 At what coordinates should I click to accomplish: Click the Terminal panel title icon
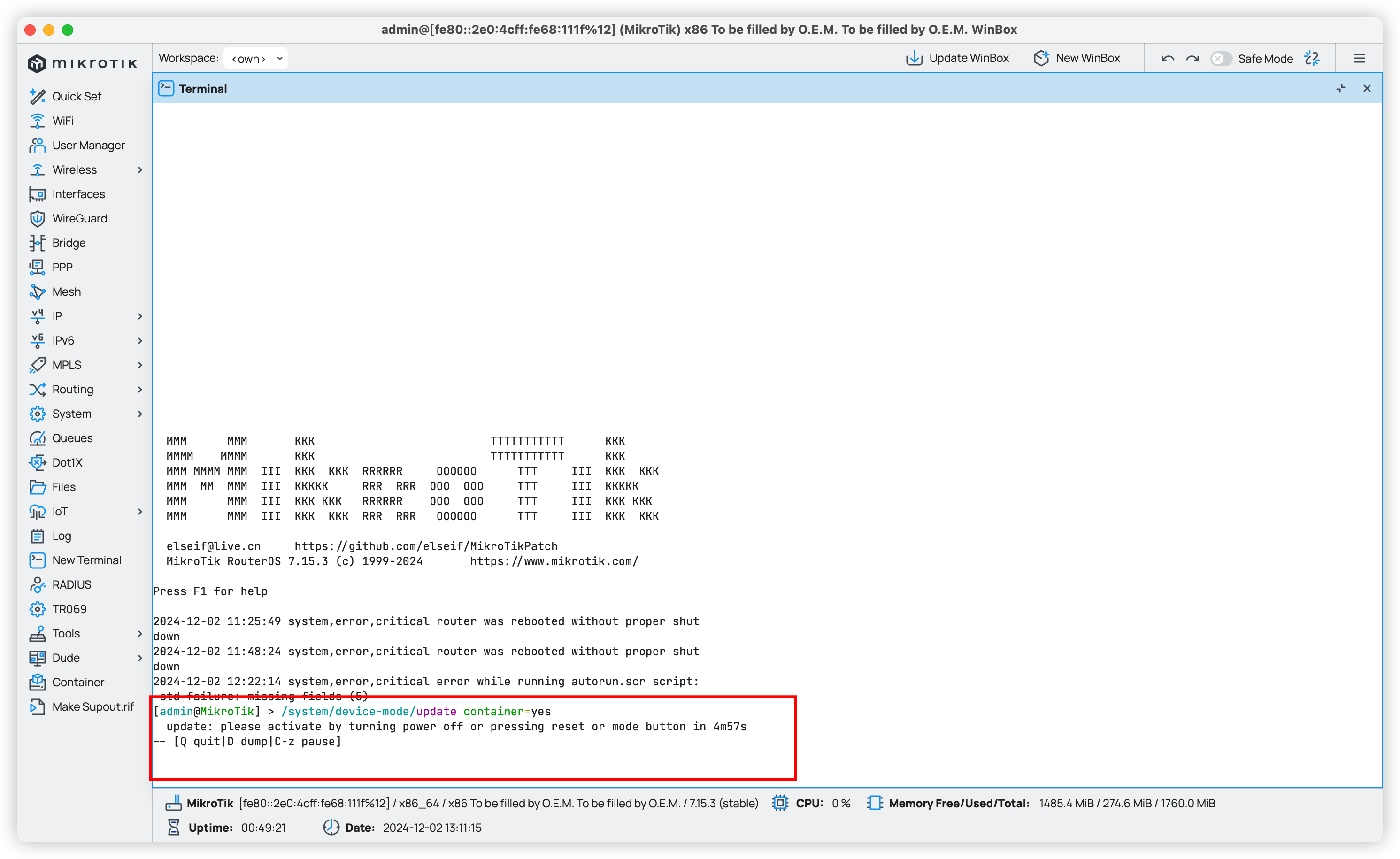tap(166, 88)
